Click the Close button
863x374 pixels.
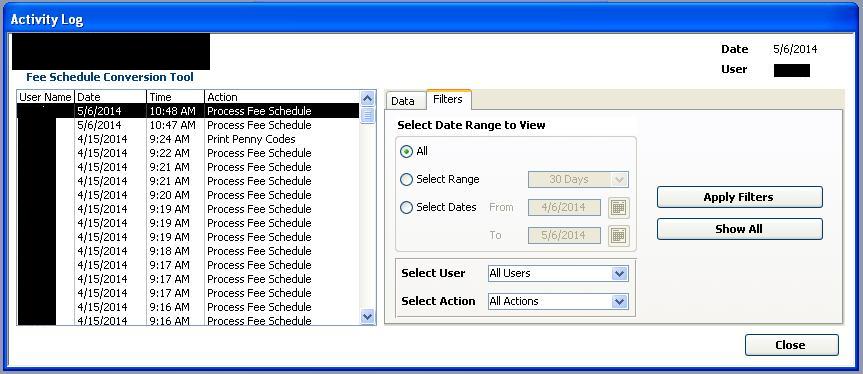point(791,345)
